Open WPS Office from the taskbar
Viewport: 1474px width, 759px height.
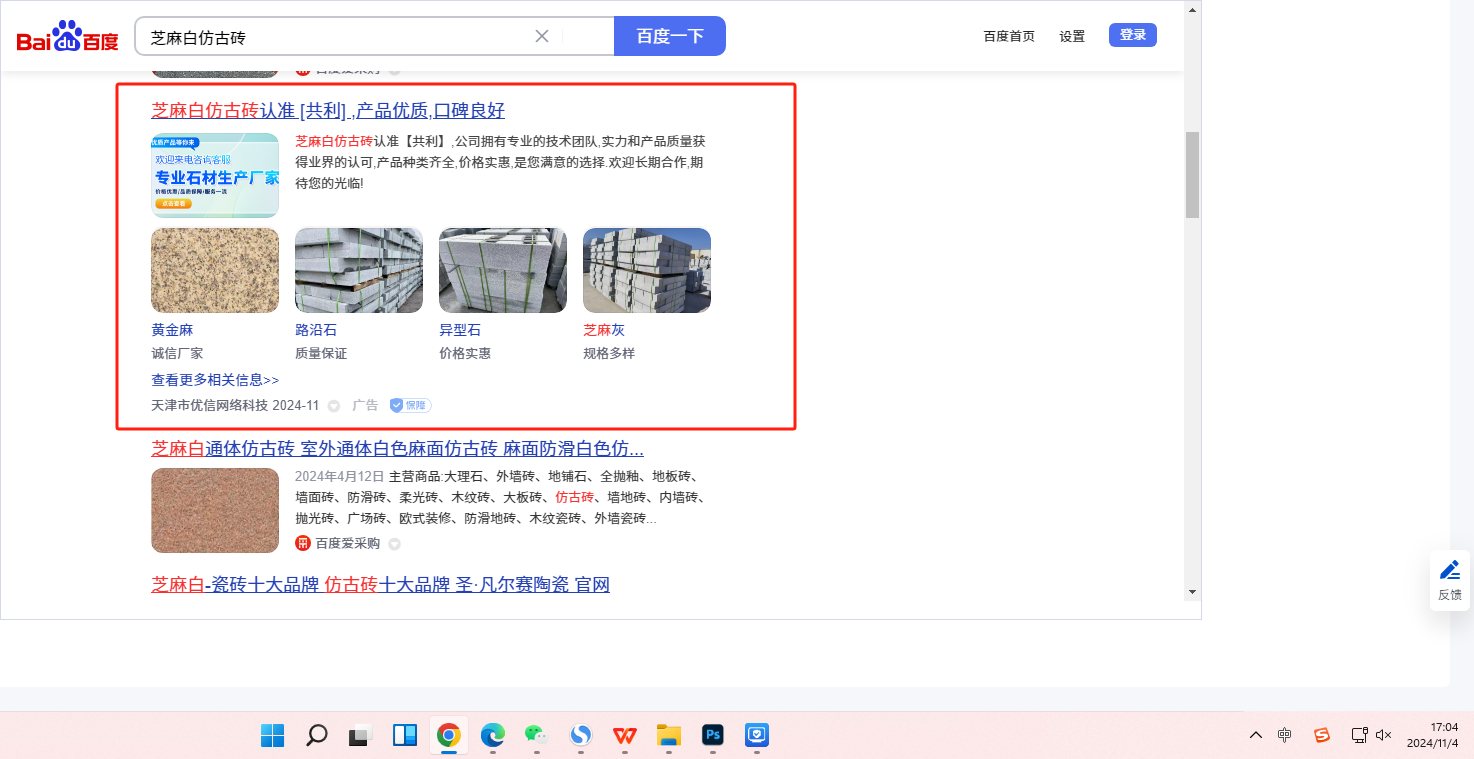click(x=625, y=736)
